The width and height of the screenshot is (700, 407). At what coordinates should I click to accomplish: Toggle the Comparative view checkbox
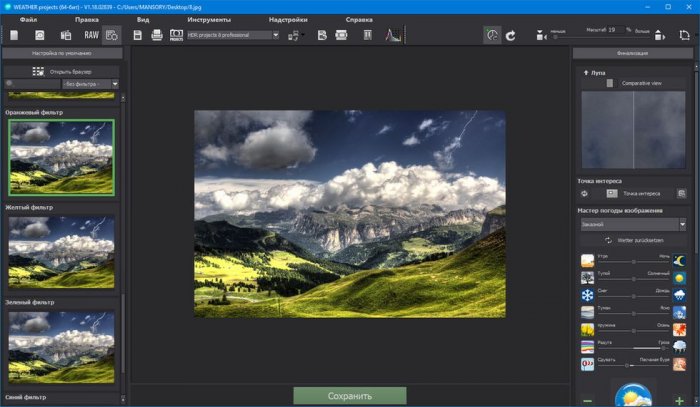608,84
